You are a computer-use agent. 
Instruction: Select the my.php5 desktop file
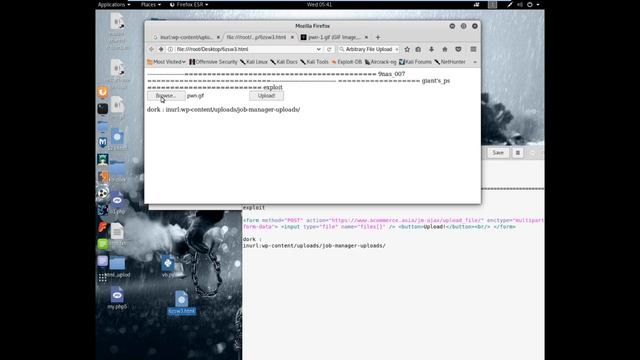click(x=117, y=298)
